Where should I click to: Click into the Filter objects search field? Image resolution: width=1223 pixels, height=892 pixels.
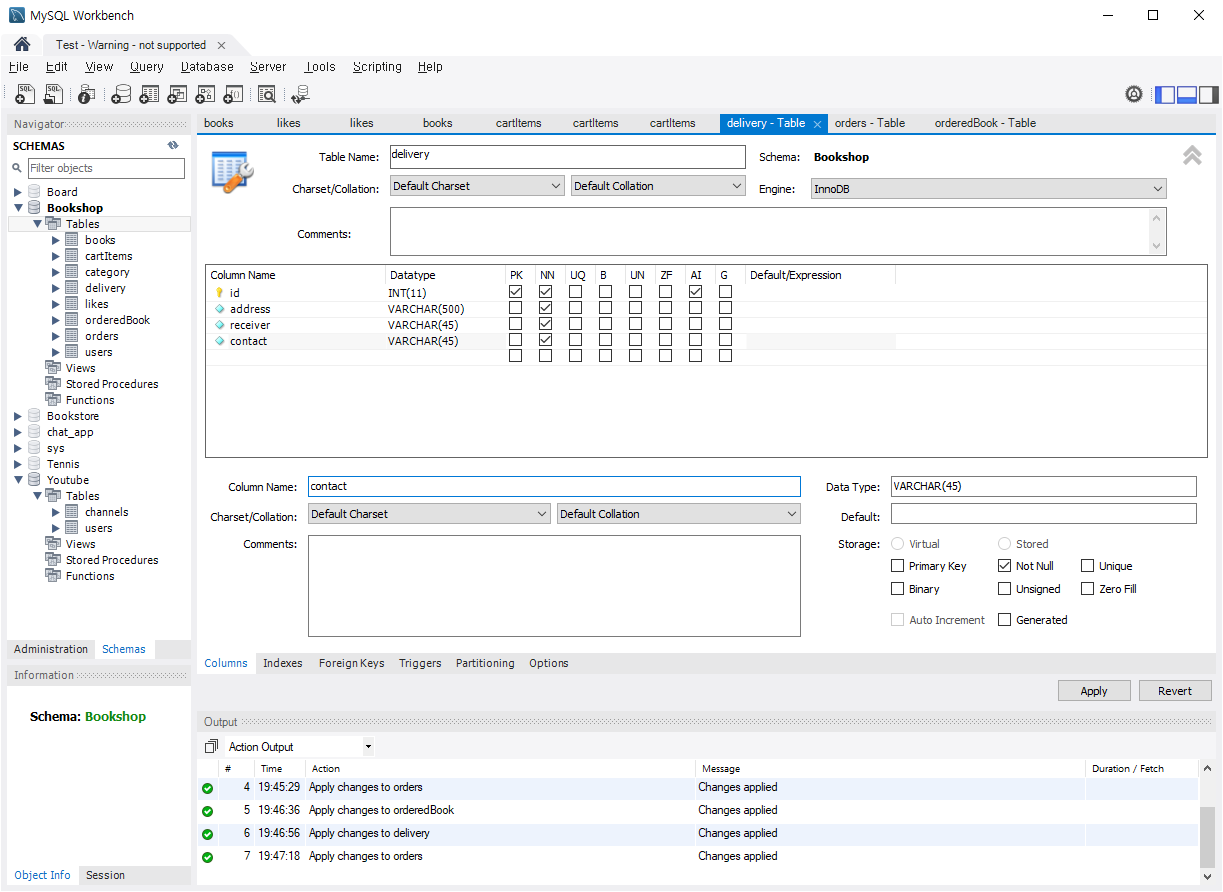[106, 168]
